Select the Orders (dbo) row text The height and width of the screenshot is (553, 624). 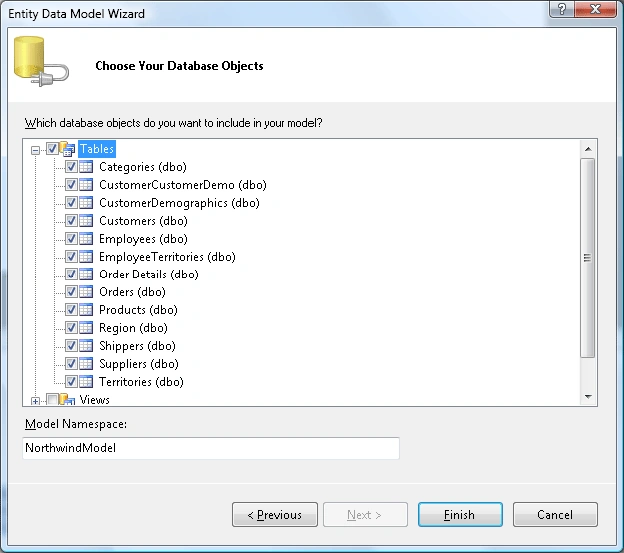132,292
